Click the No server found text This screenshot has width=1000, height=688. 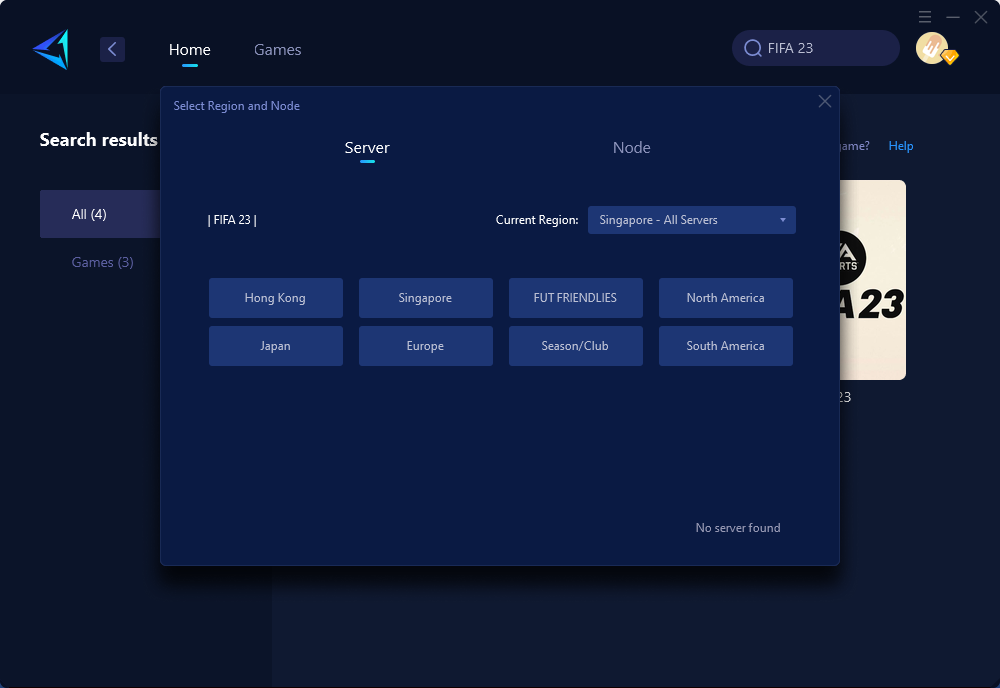[738, 528]
